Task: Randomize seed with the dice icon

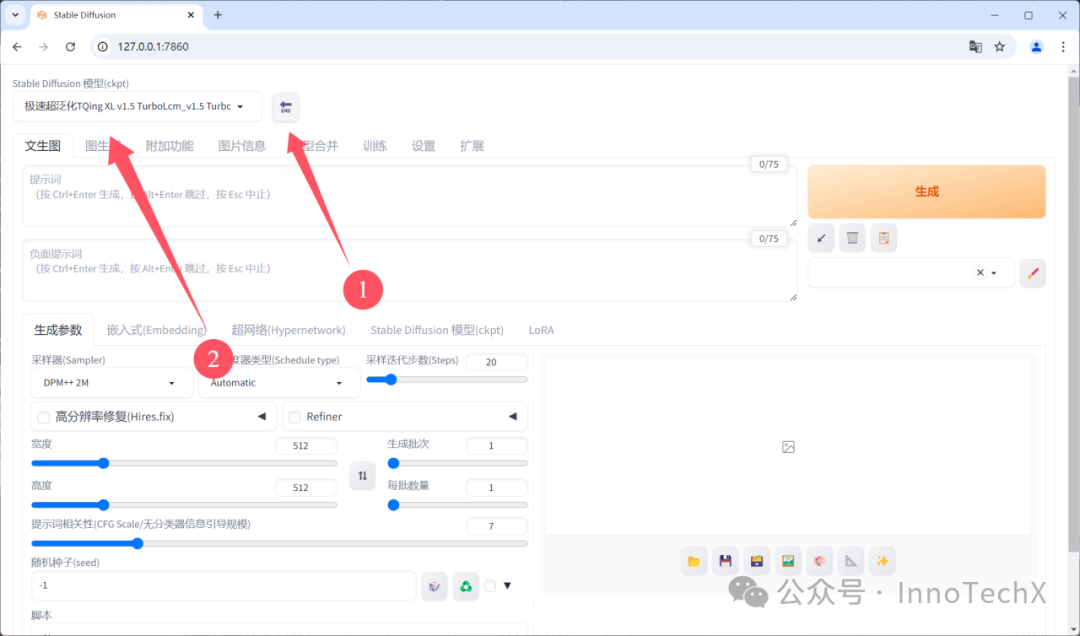Action: click(434, 586)
